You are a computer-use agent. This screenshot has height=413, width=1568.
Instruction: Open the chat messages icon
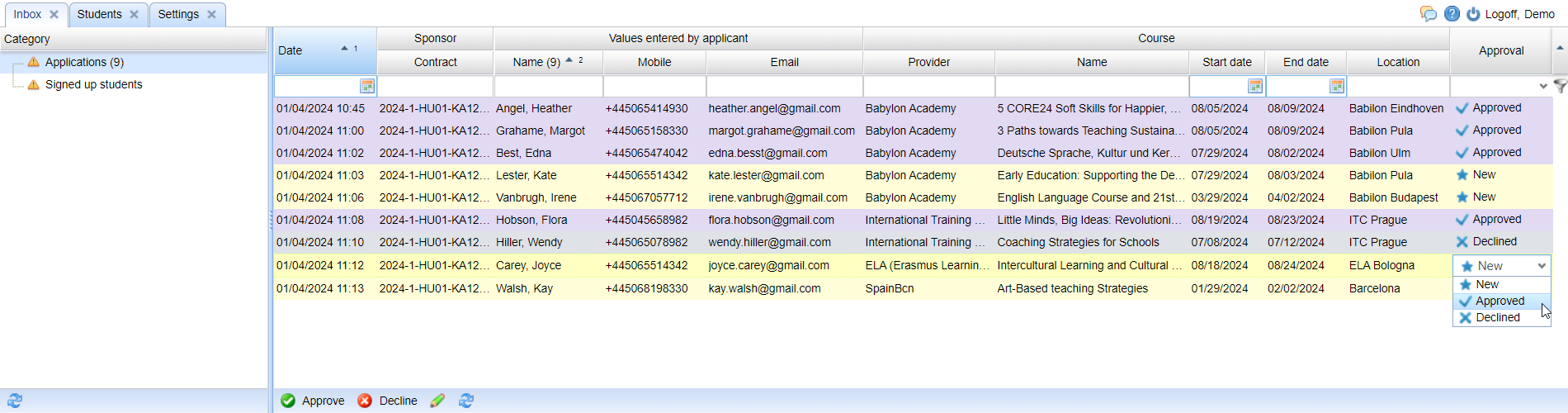[1429, 14]
